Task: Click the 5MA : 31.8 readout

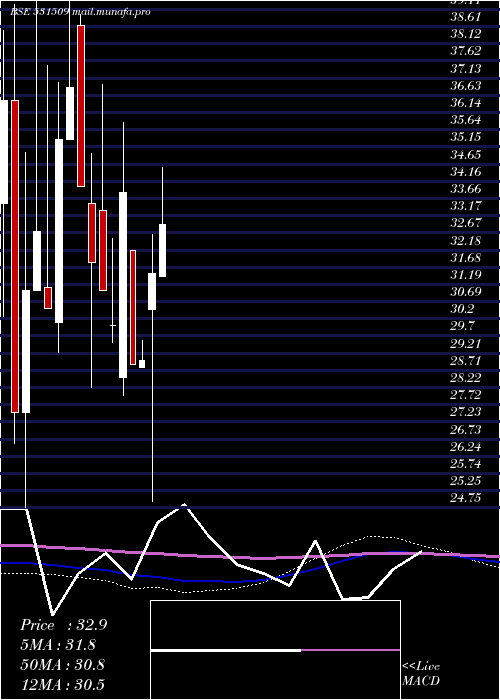Action: point(58,645)
